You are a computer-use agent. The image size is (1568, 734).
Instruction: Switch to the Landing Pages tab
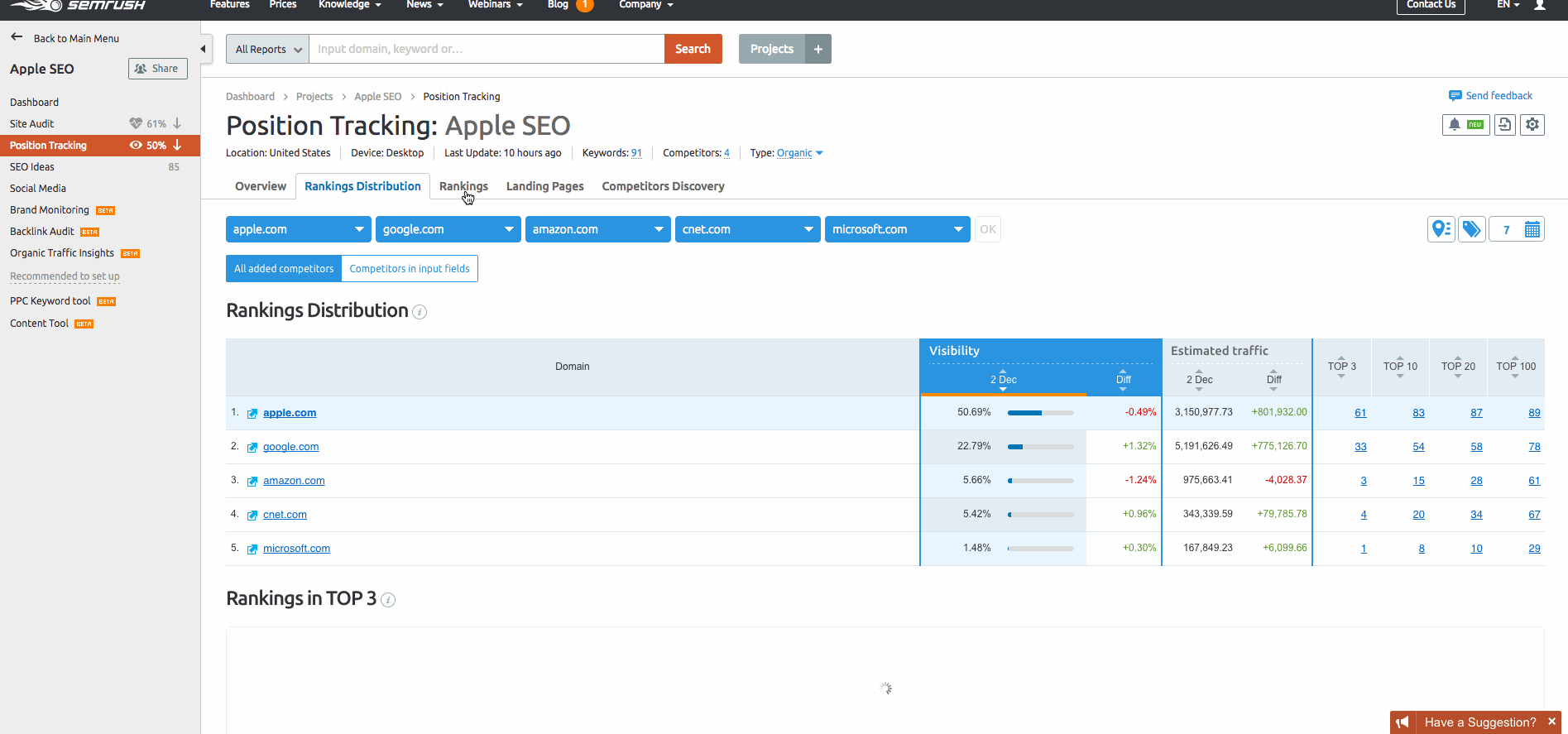pyautogui.click(x=545, y=186)
